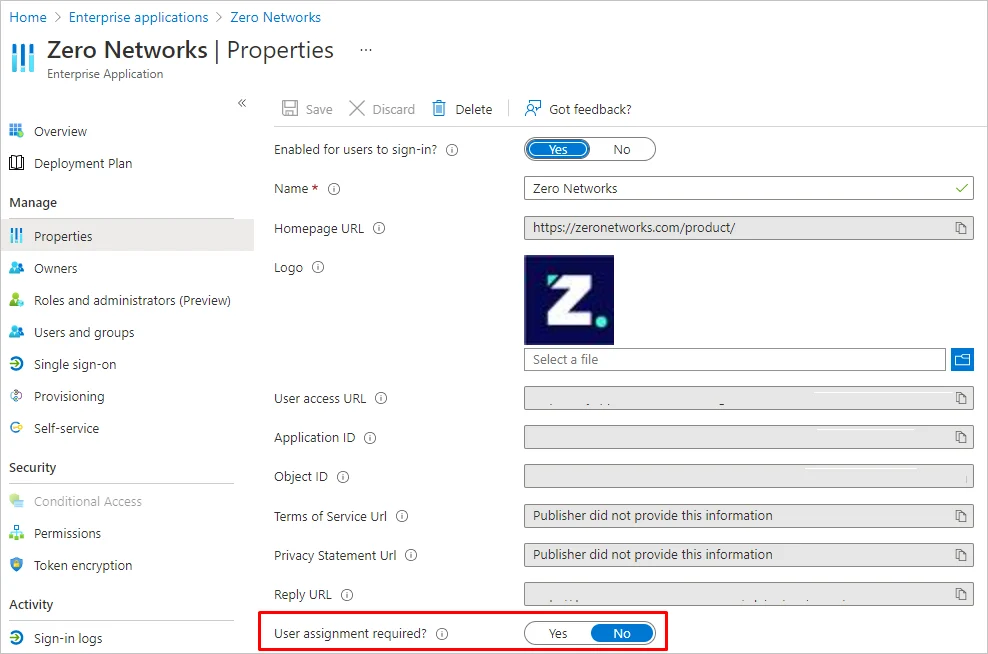Image resolution: width=988 pixels, height=654 pixels.
Task: Select Properties in the Manage section
Action: [128, 236]
